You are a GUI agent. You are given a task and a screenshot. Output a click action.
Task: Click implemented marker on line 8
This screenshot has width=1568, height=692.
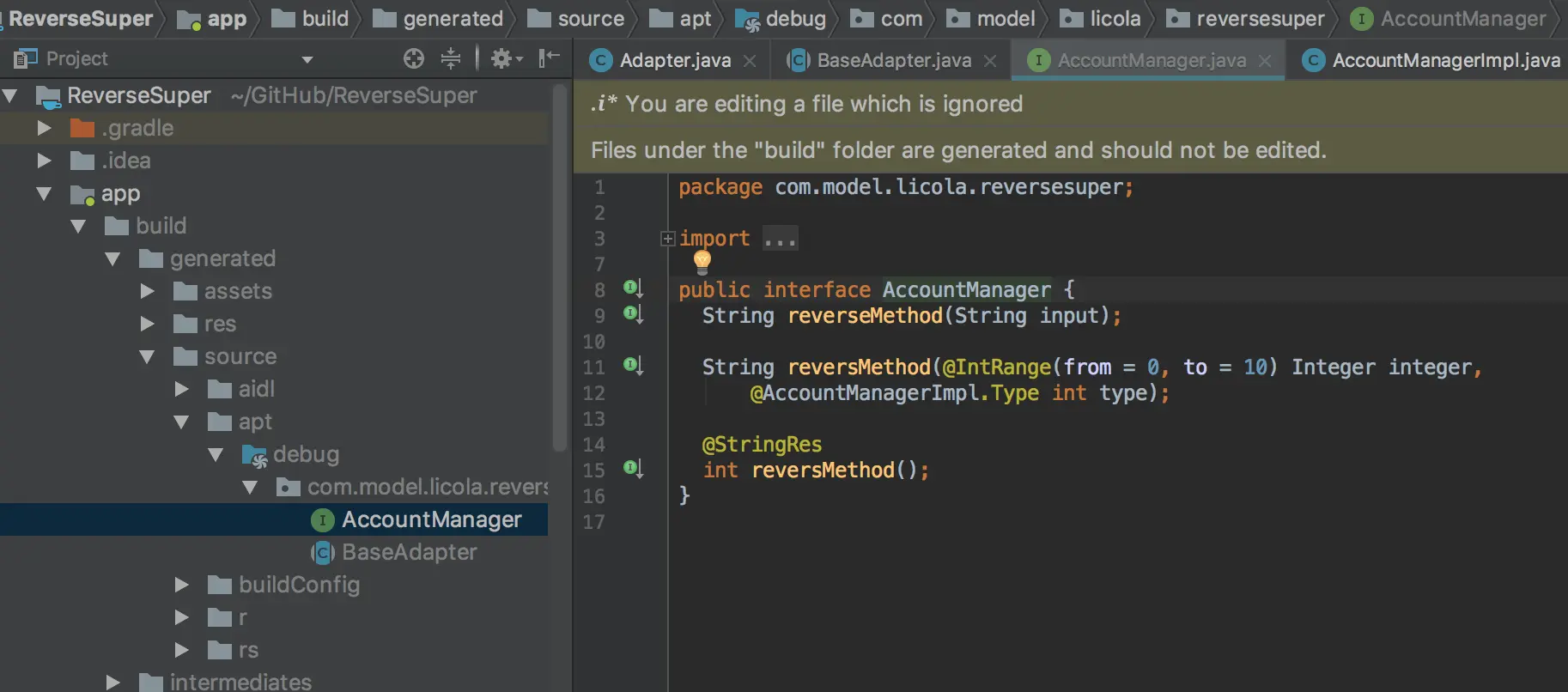point(633,288)
